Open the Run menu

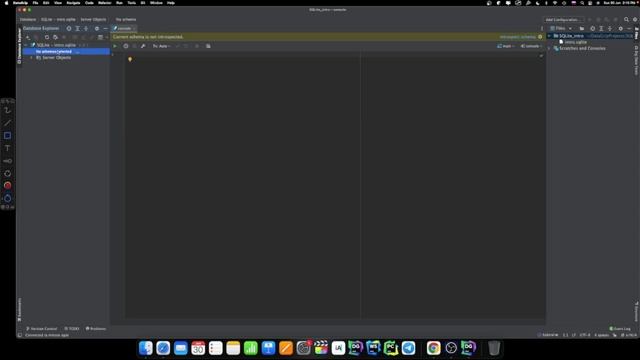[x=119, y=3]
